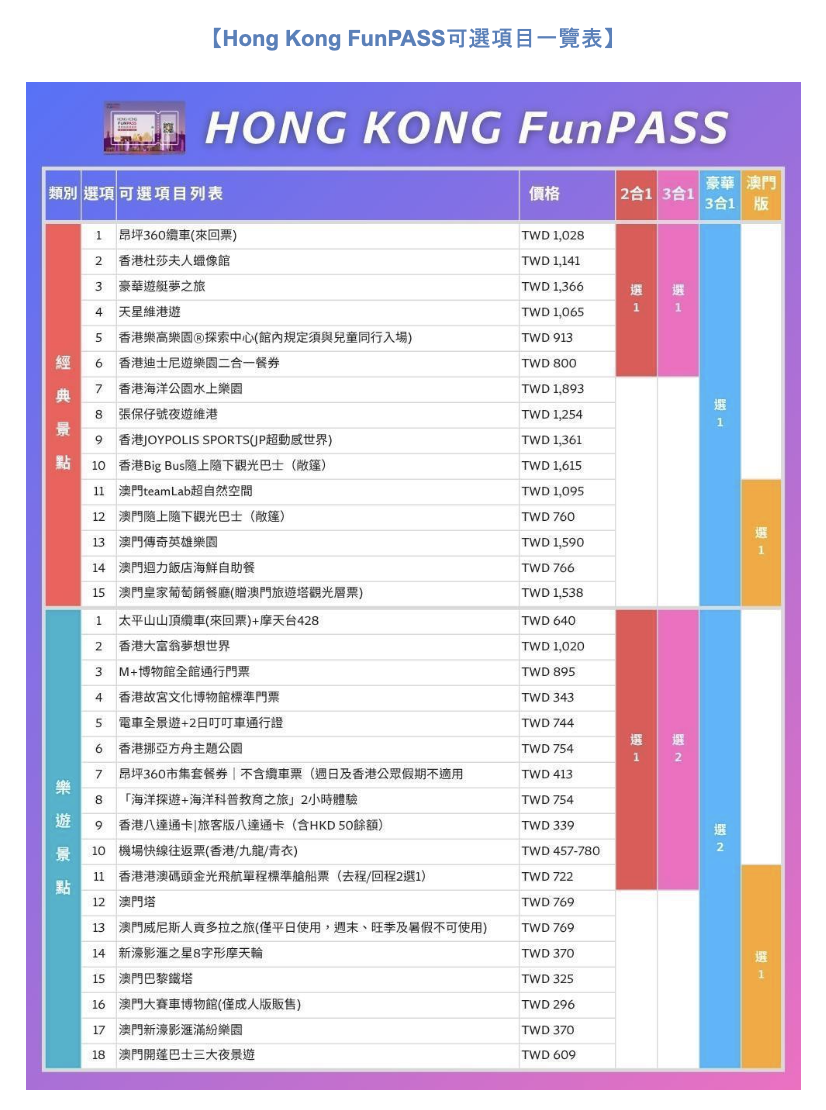
Task: Click red 選1 block in upper 2合1 column
Action: pos(636,299)
